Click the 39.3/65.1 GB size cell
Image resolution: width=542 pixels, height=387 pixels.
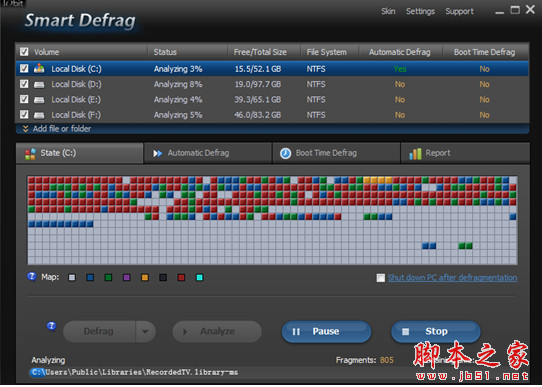tap(258, 100)
